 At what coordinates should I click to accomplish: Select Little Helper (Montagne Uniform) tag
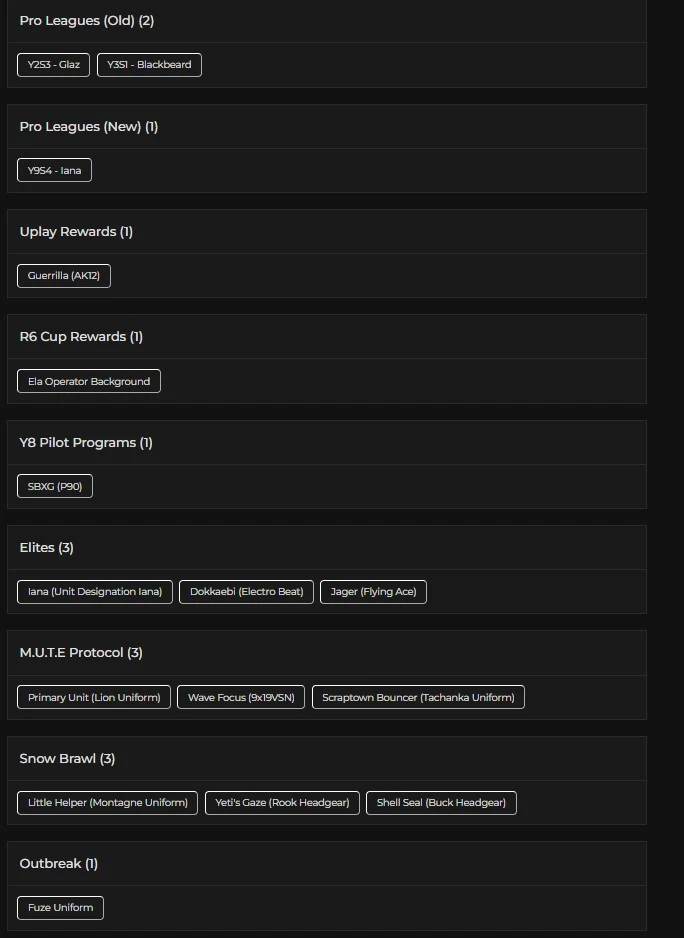click(107, 802)
